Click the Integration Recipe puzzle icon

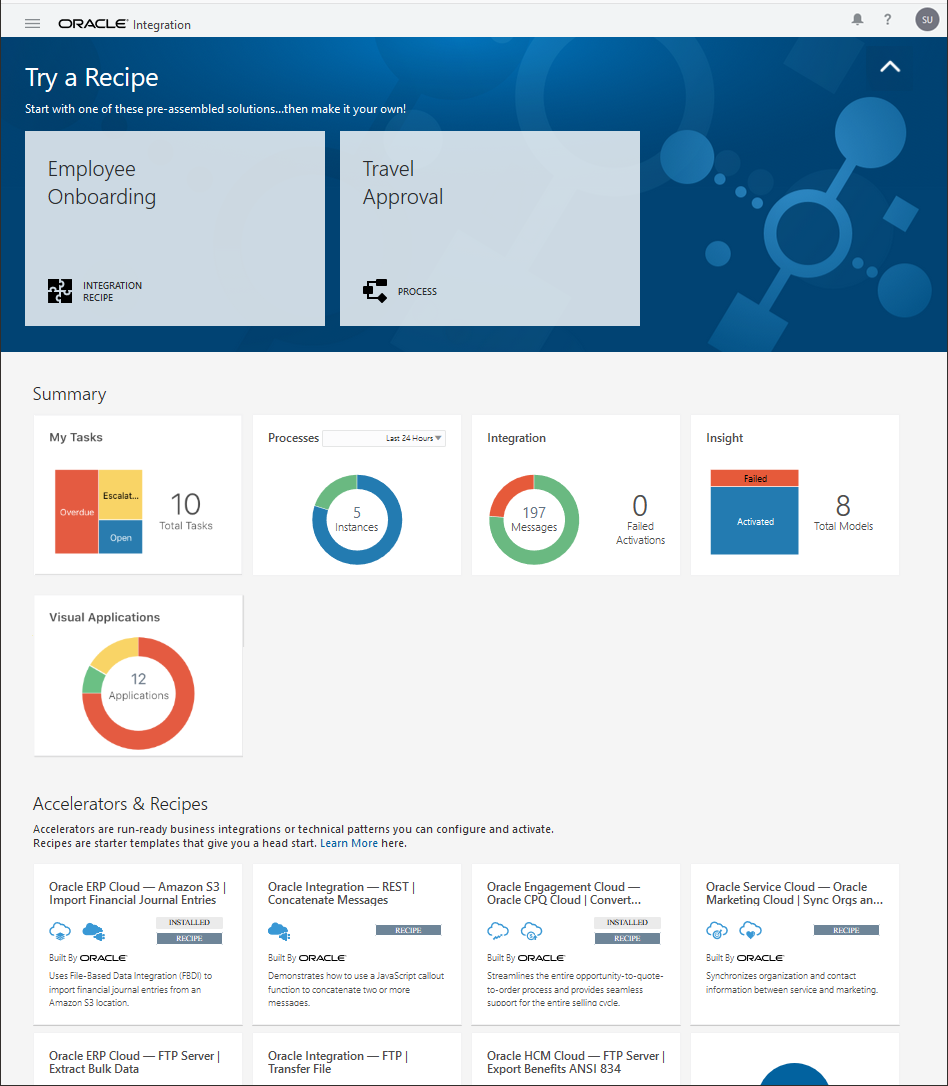tap(60, 291)
